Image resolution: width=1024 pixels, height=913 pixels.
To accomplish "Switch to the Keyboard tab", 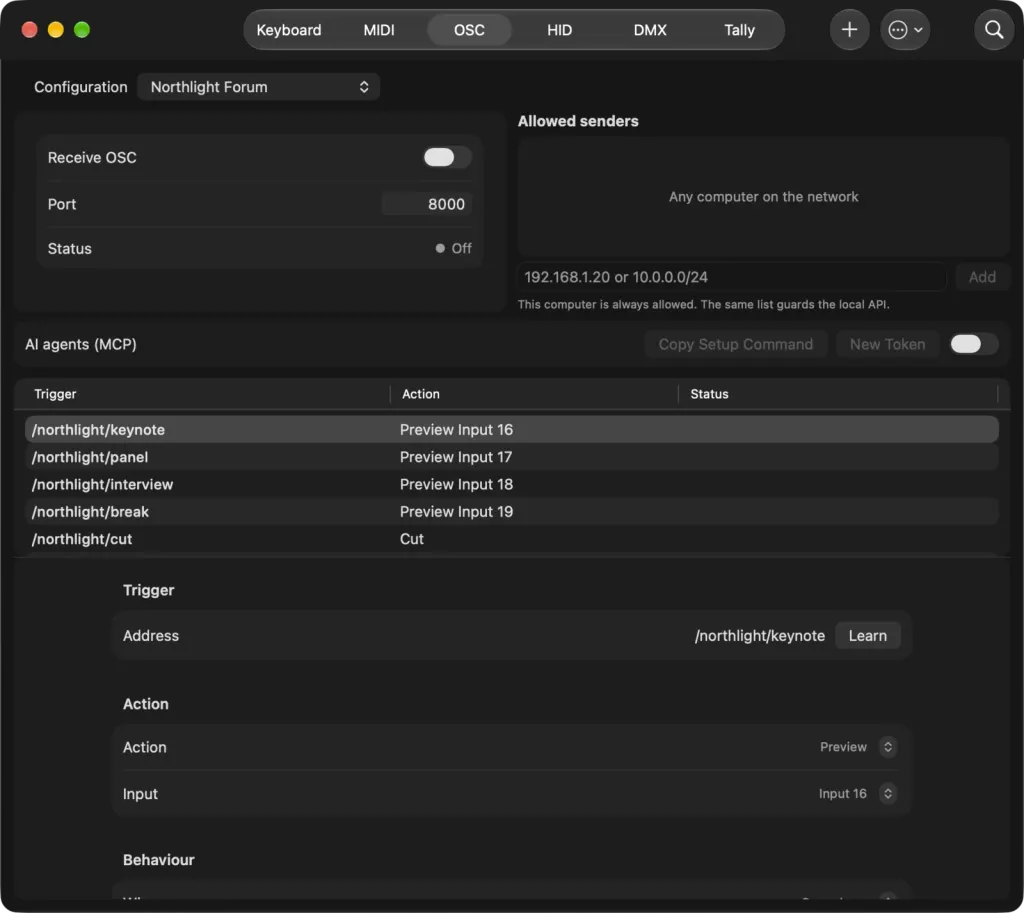I will [x=289, y=30].
